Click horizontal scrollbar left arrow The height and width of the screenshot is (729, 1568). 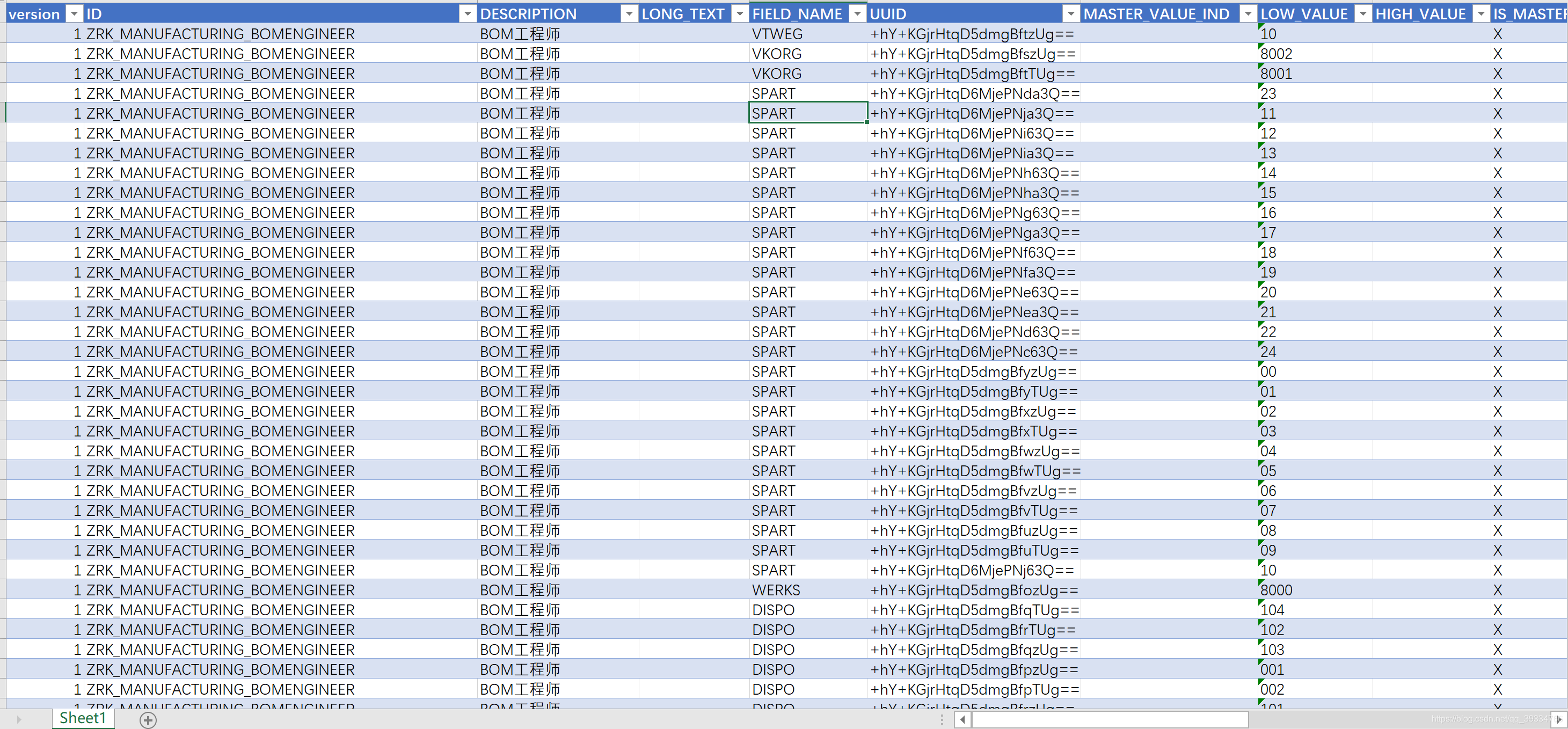point(962,720)
